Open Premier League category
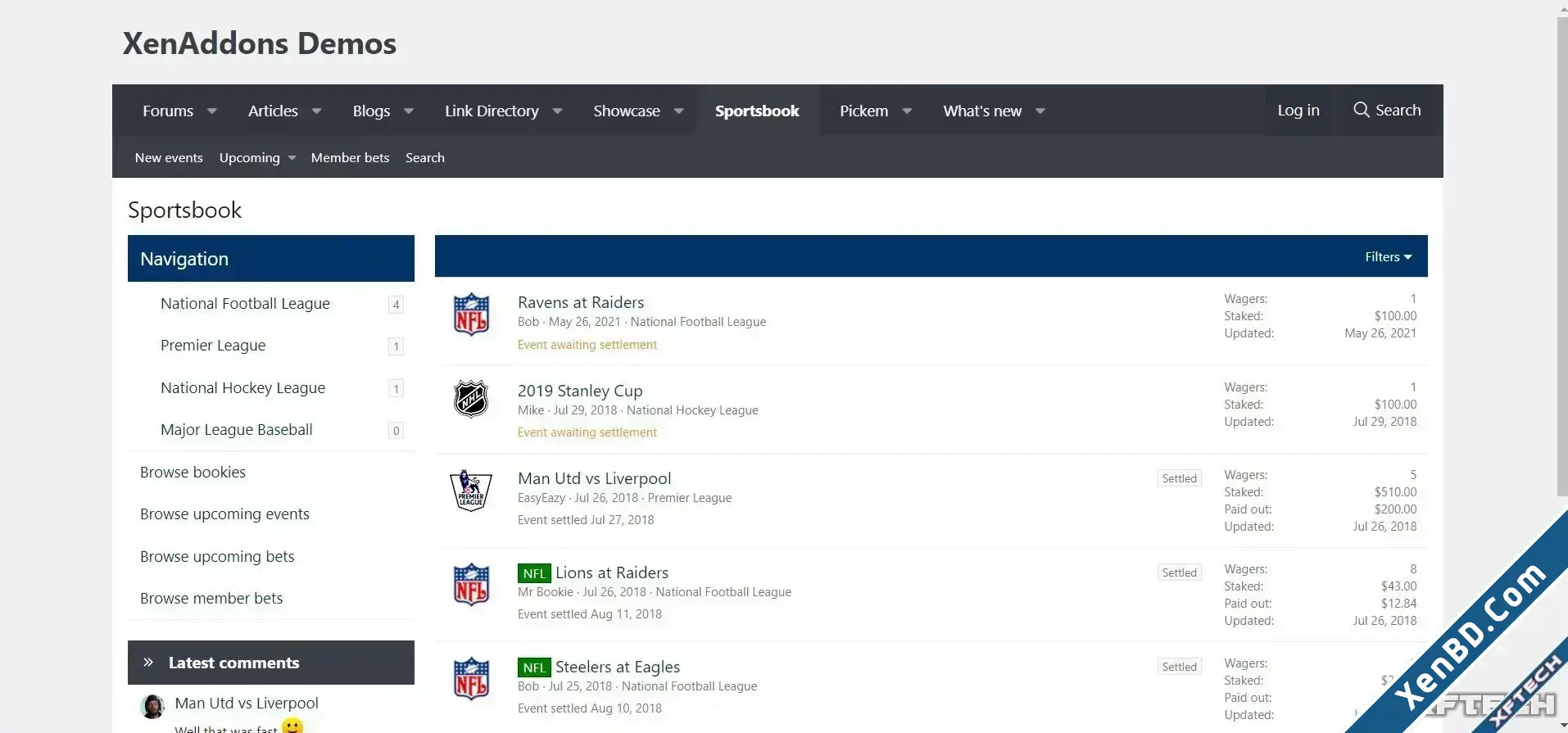The height and width of the screenshot is (733, 1568). [213, 346]
